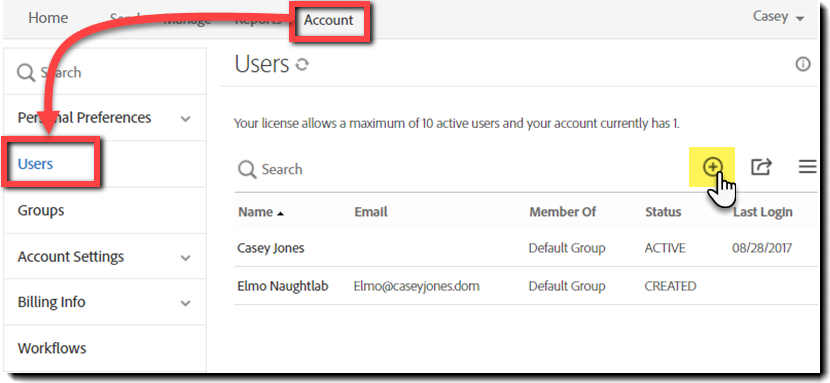Click the 08/28/2017 last login cell
830x383 pixels.
pos(762,248)
